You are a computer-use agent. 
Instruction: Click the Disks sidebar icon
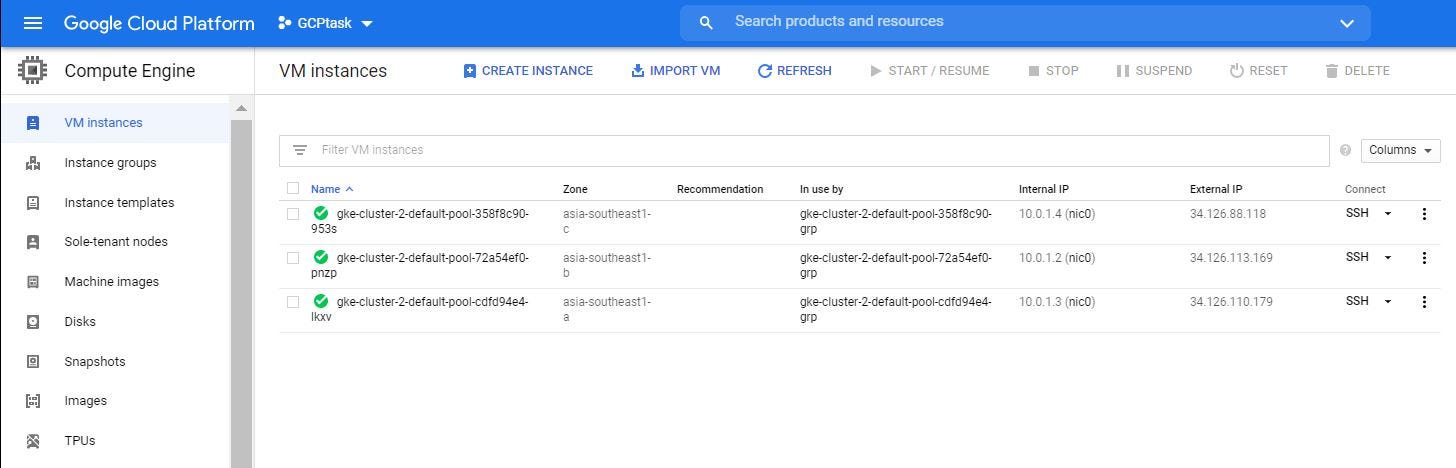(33, 322)
